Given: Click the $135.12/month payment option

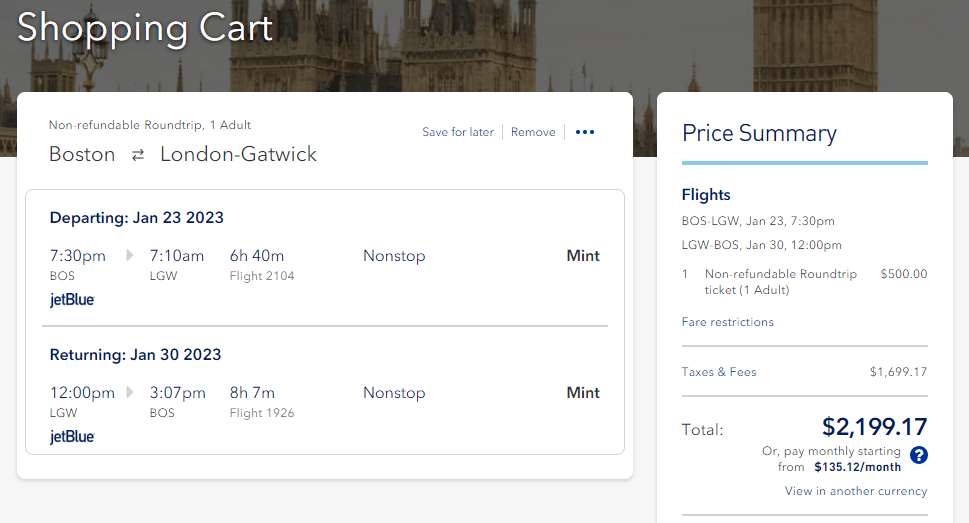Looking at the screenshot, I should [857, 467].
